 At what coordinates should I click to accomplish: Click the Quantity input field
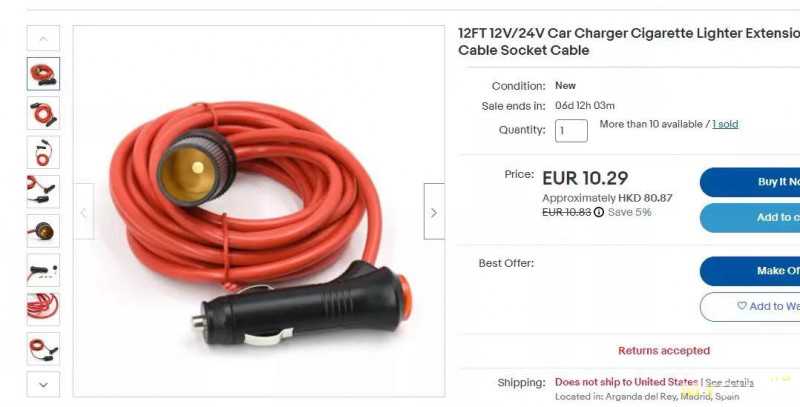pos(571,131)
